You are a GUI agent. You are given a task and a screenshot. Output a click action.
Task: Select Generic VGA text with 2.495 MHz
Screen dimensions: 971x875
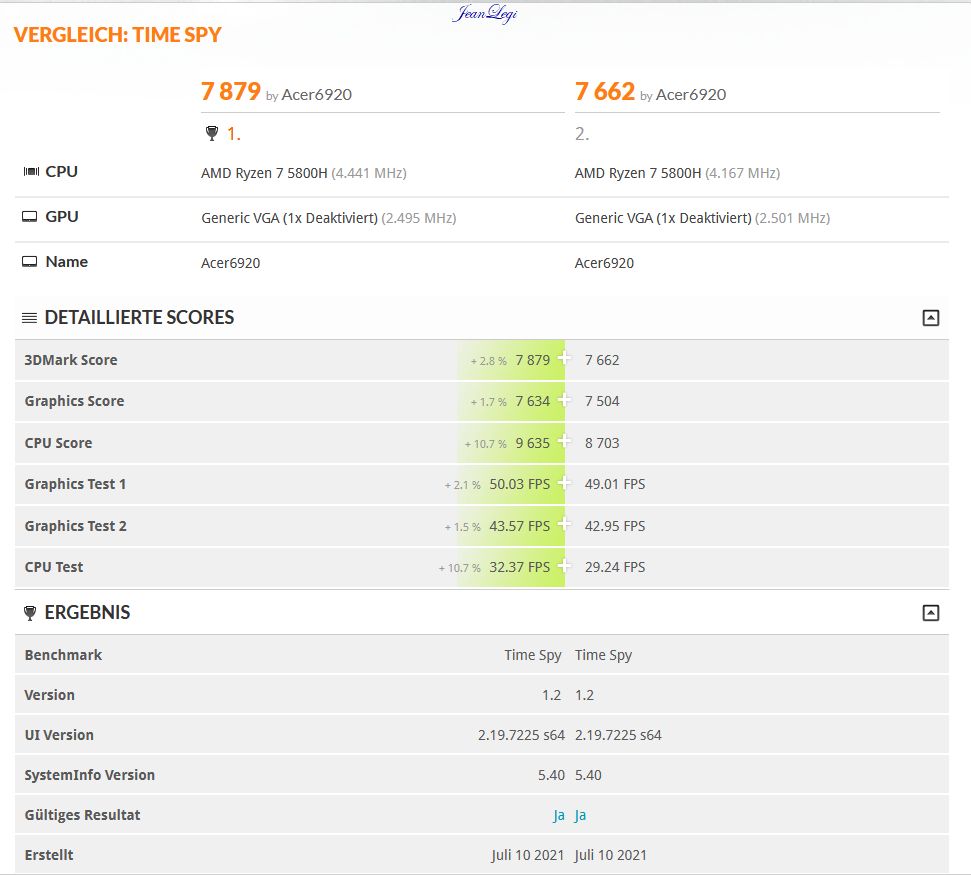click(x=329, y=218)
